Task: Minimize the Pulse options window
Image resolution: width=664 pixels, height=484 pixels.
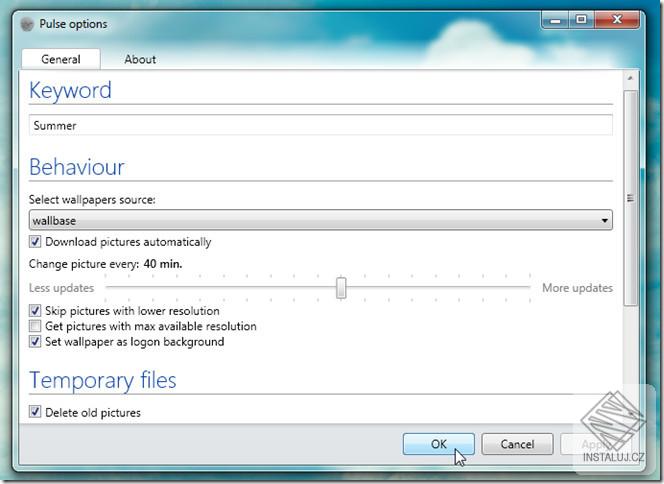Action: [556, 20]
